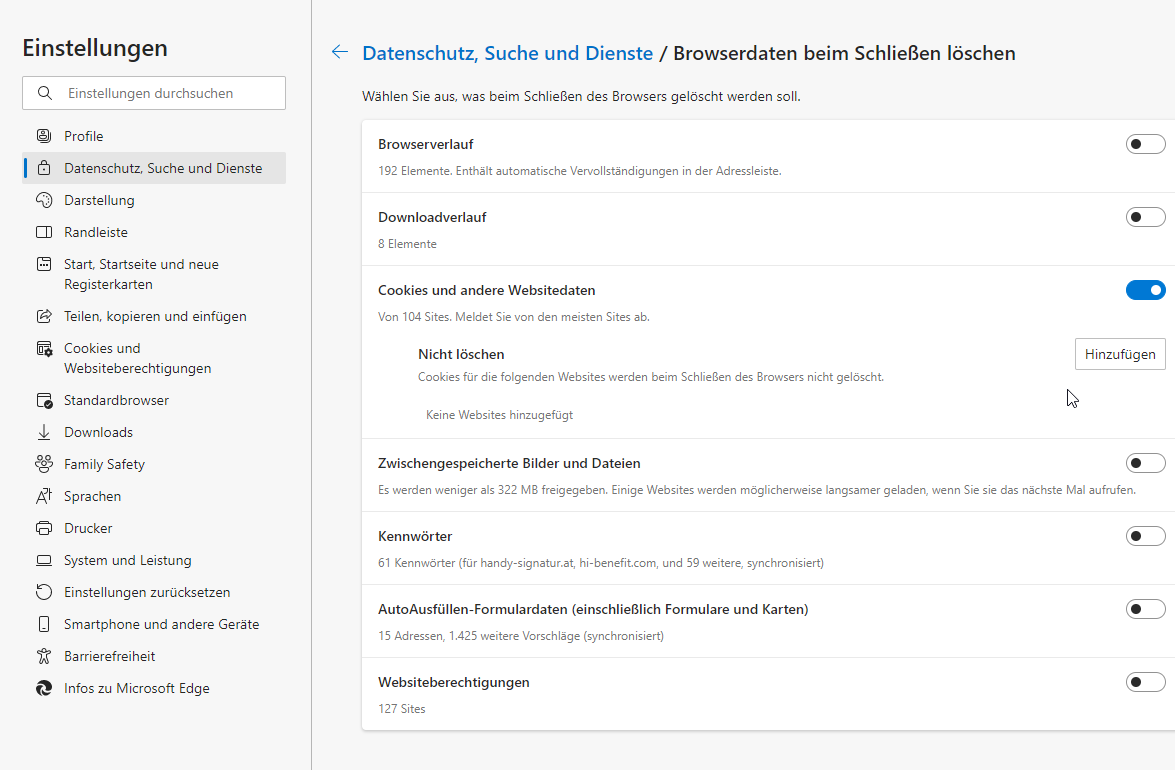Click the Downloads arrow icon in the sidebar
Screen dimensions: 1175x770
pos(44,432)
